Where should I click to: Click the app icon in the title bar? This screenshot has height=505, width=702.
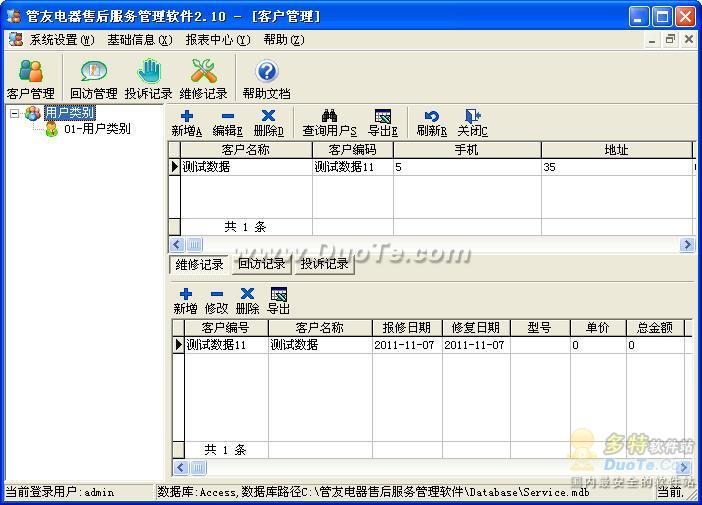pyautogui.click(x=14, y=16)
